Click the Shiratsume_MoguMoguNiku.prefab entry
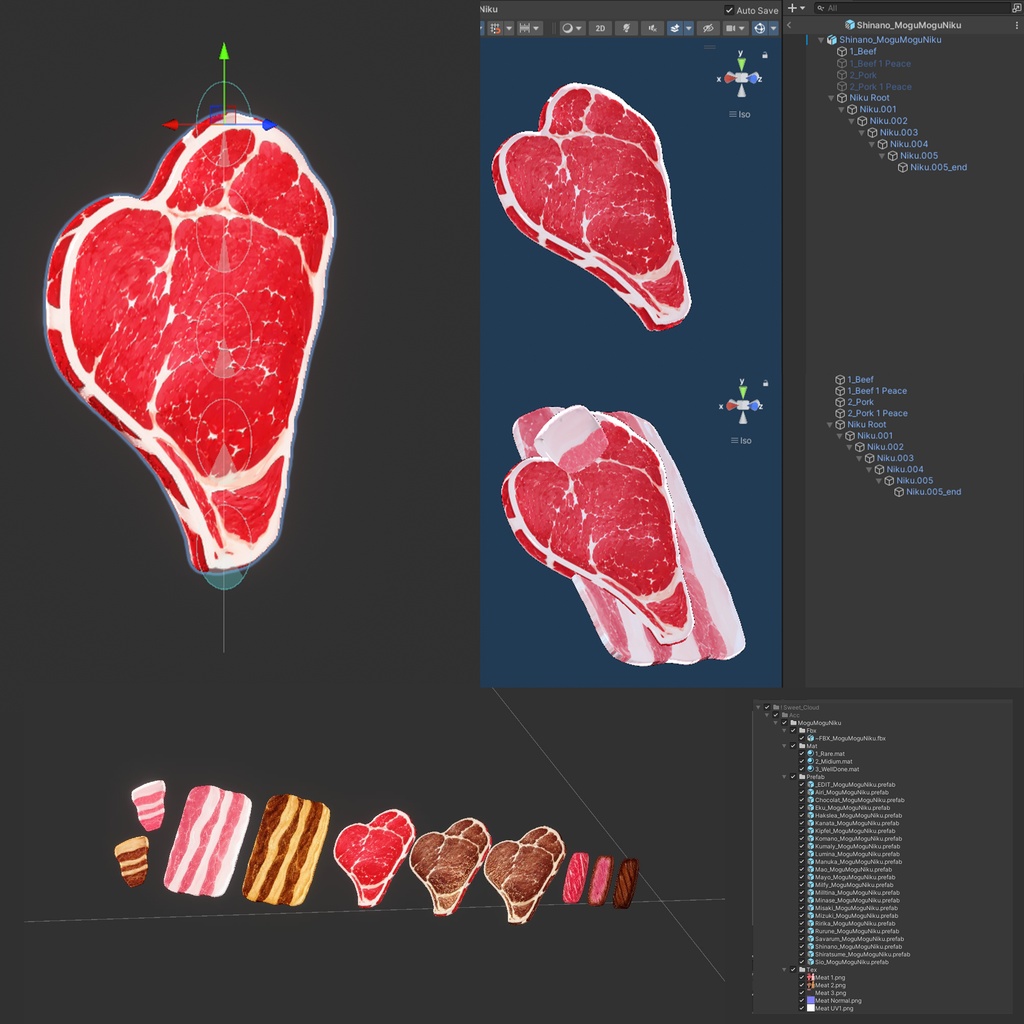This screenshot has width=1024, height=1024. 862,954
